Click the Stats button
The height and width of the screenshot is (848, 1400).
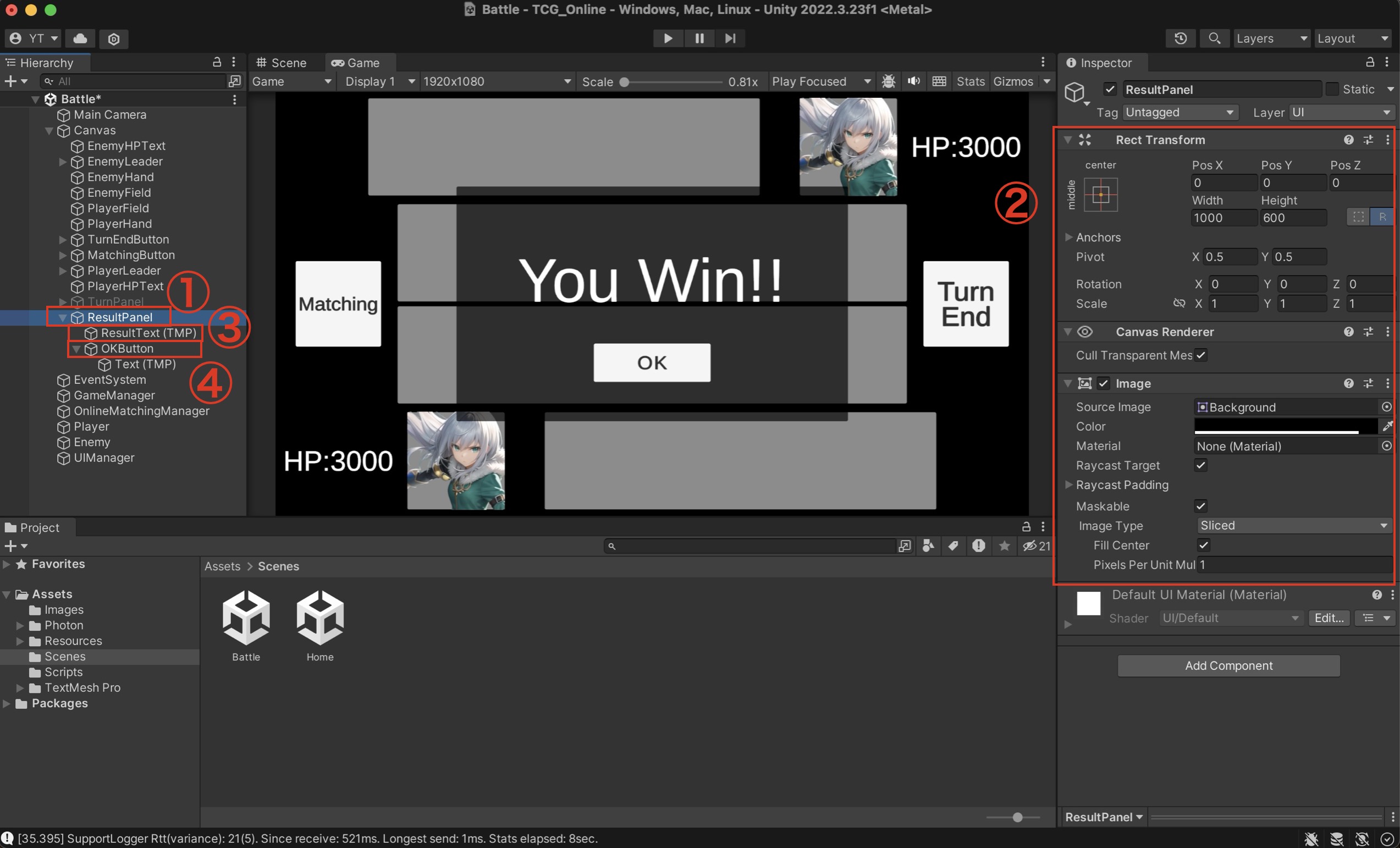970,81
